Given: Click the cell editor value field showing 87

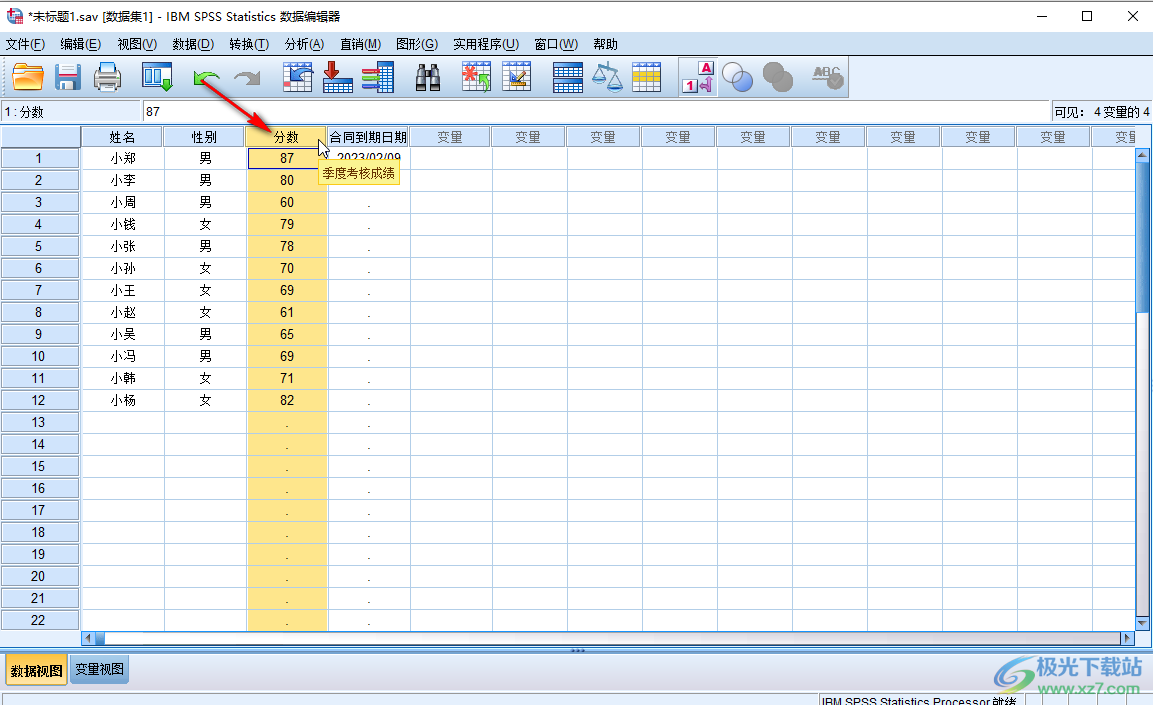Looking at the screenshot, I should [596, 112].
